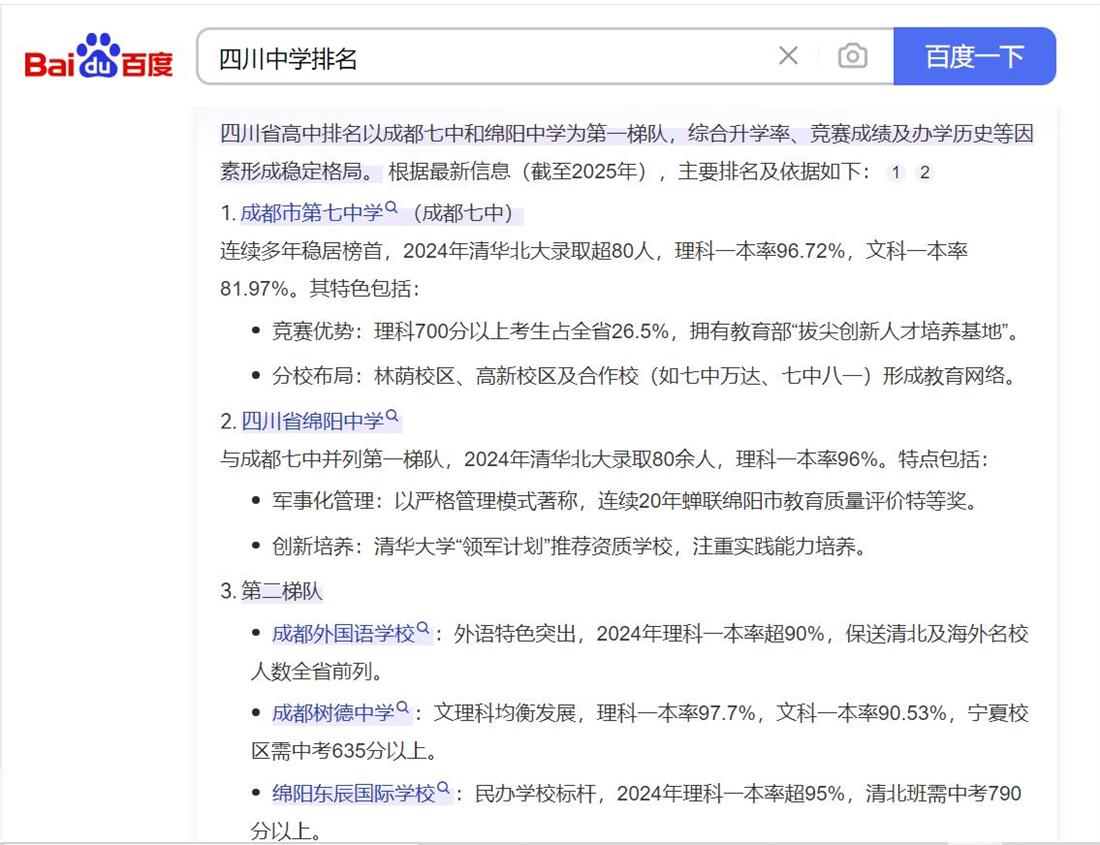This screenshot has height=845, width=1100.
Task: Click the search icon beside 四川省绵阳中学
Action: pyautogui.click(x=392, y=416)
